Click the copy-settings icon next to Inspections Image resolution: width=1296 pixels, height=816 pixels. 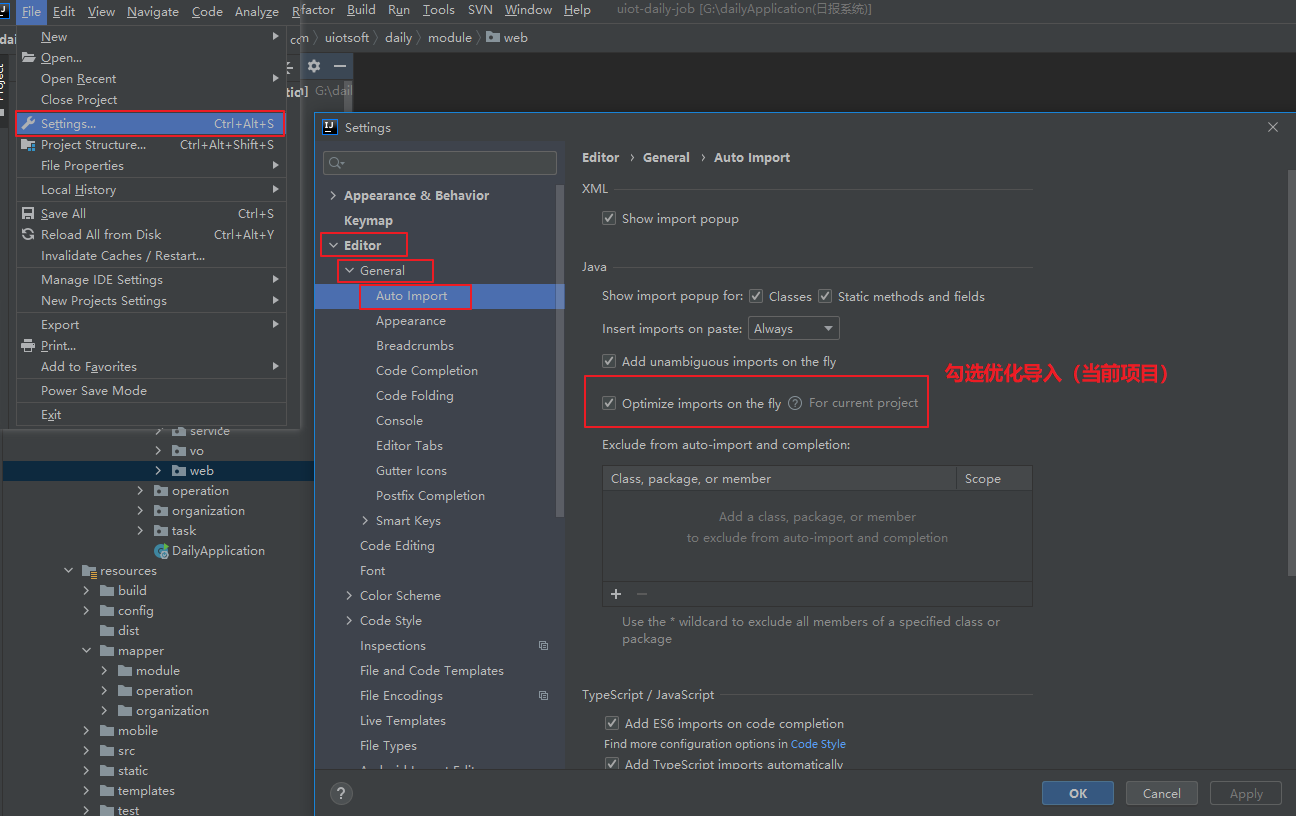coord(543,645)
